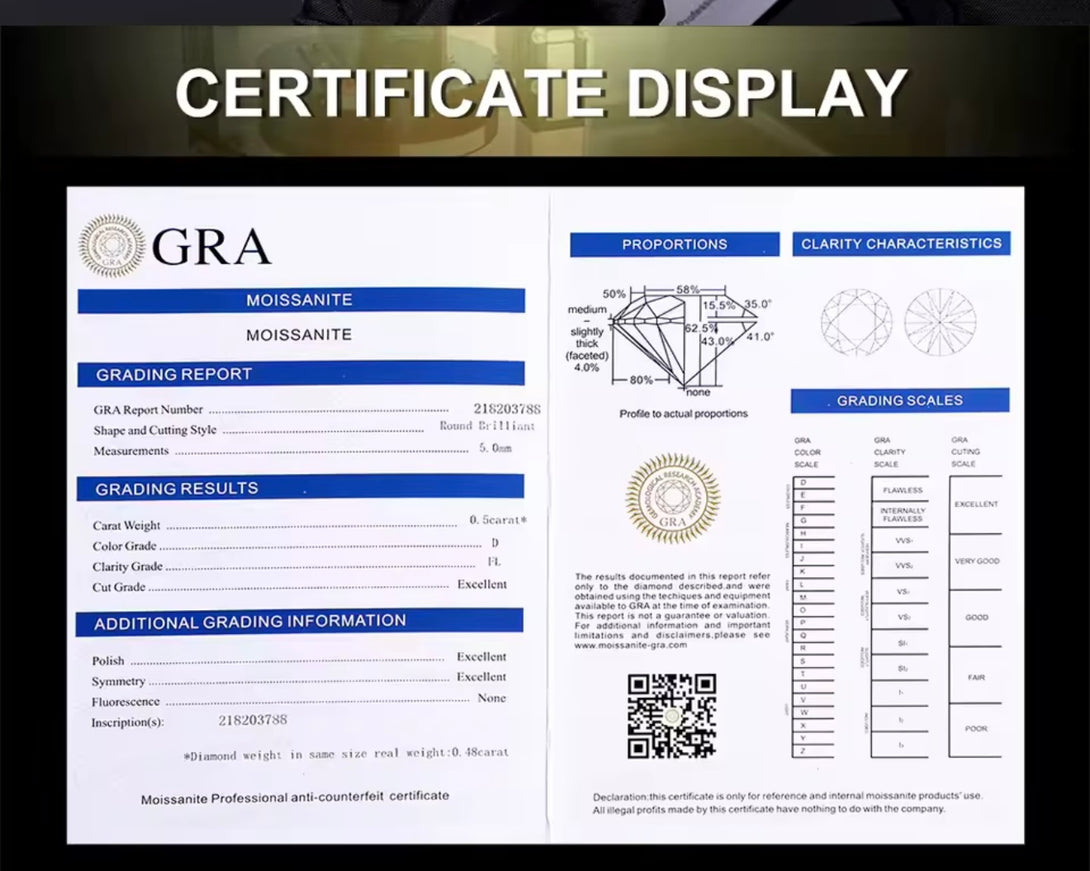Click the 35.0° crown angle label
This screenshot has width=1090, height=871.
(x=758, y=304)
